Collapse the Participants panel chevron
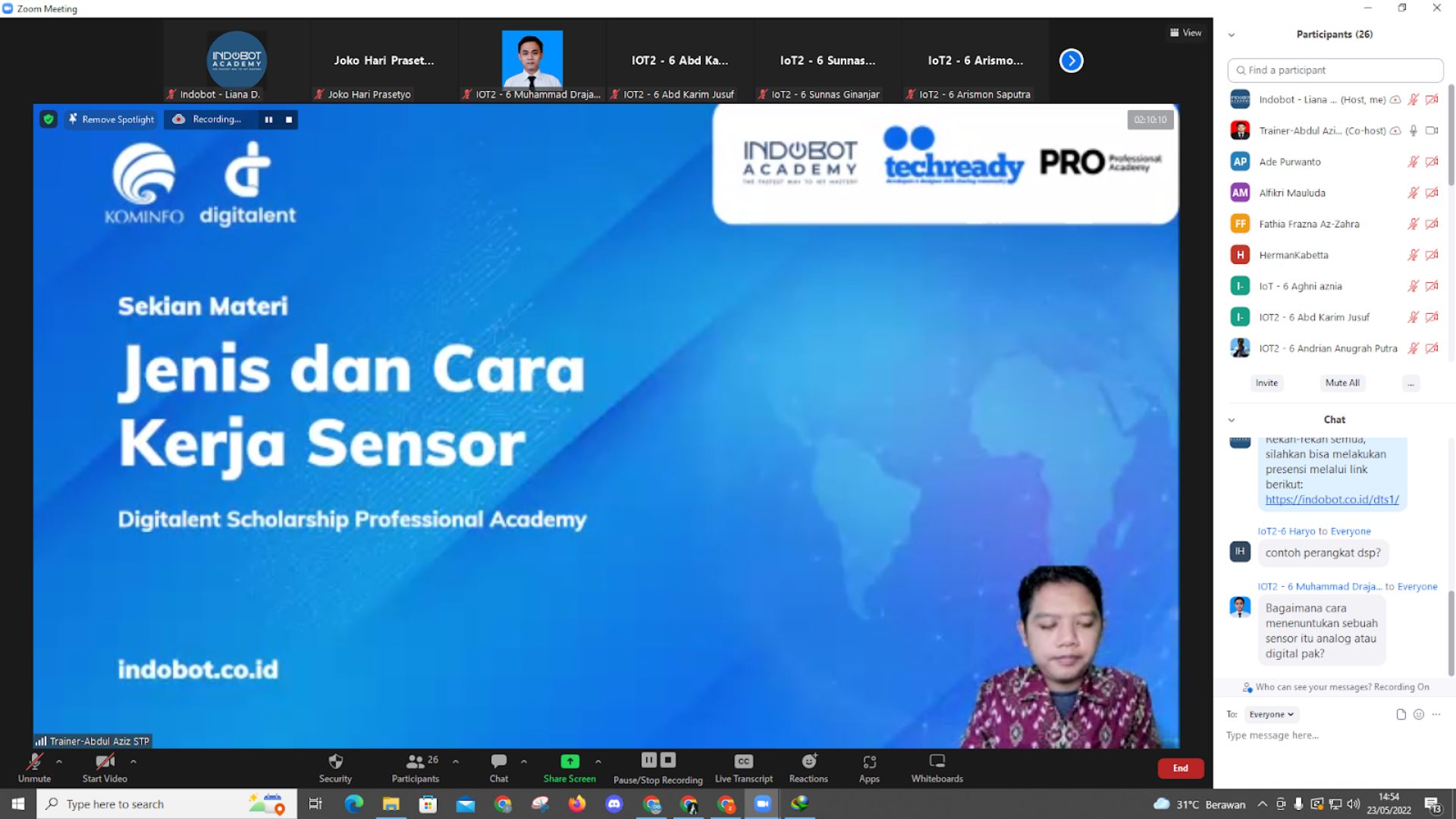Viewport: 1456px width, 819px height. (x=1232, y=35)
